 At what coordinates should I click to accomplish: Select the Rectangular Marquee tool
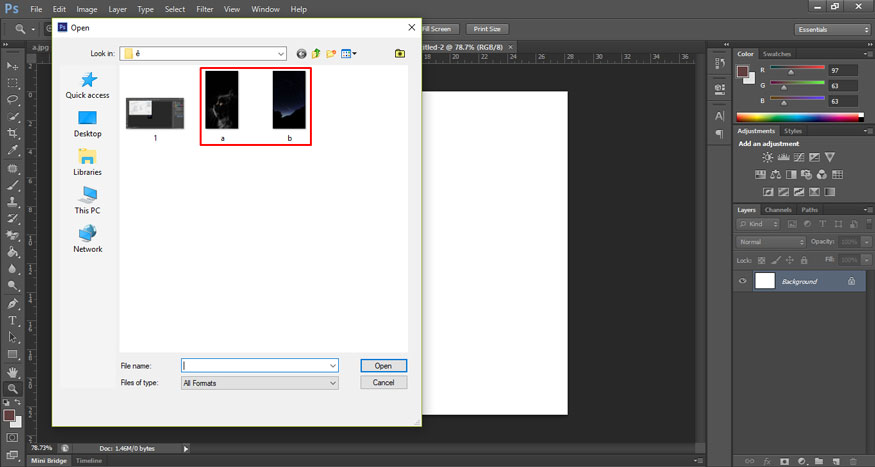(12, 83)
